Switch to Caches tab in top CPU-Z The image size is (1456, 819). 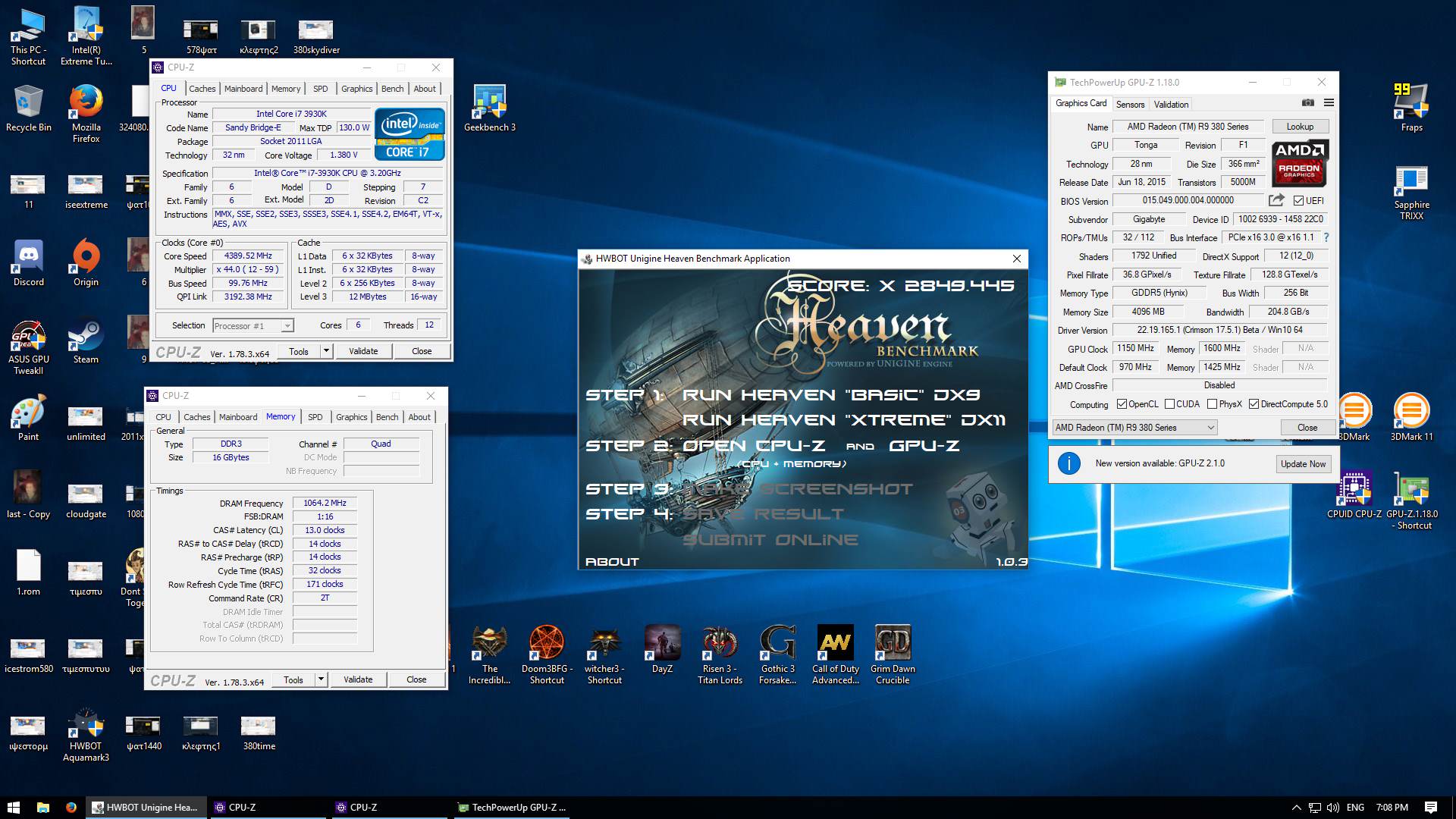pos(202,89)
